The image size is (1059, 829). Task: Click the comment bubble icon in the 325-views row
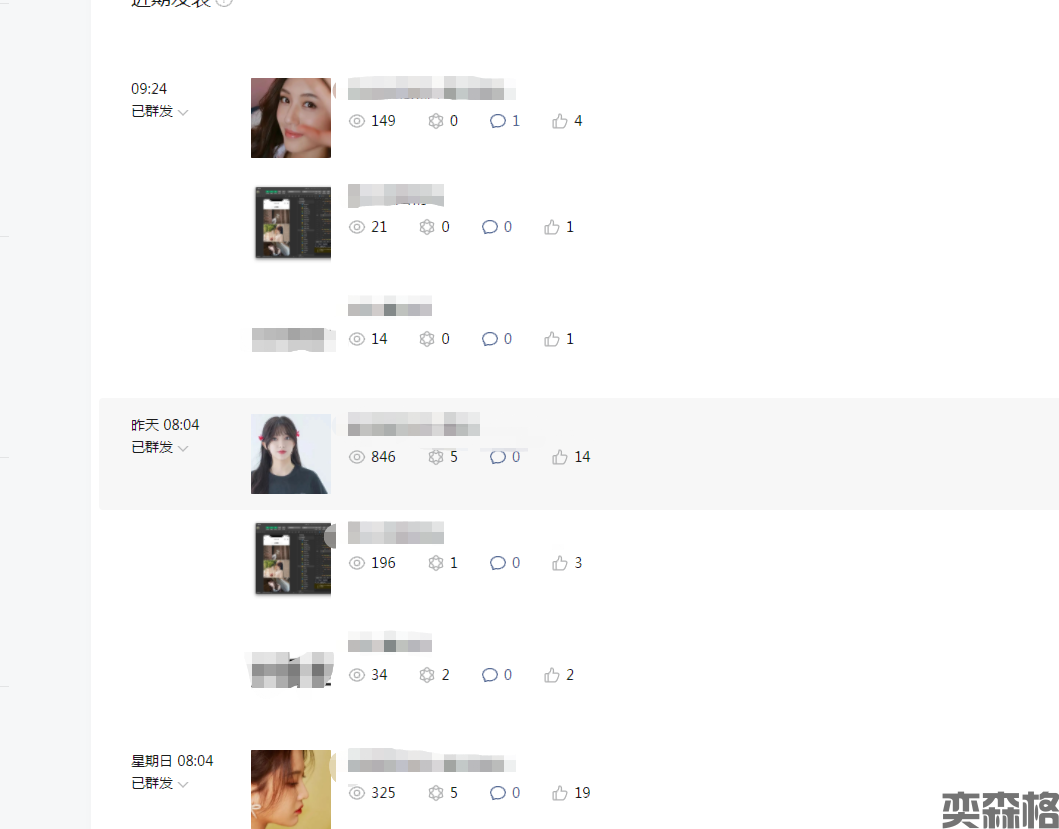(x=498, y=793)
